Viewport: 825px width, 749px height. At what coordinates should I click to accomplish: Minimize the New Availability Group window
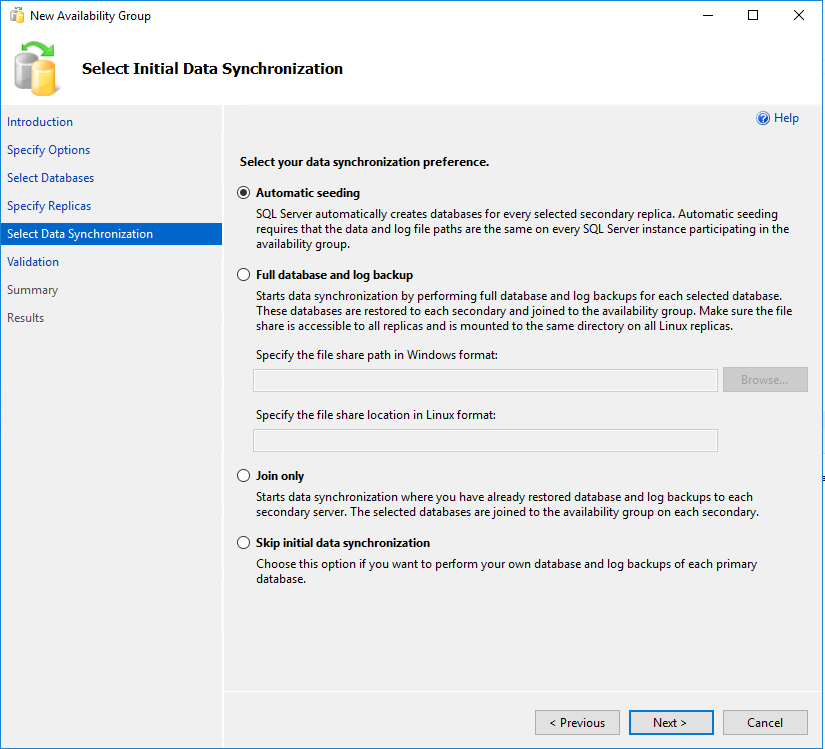click(x=708, y=15)
